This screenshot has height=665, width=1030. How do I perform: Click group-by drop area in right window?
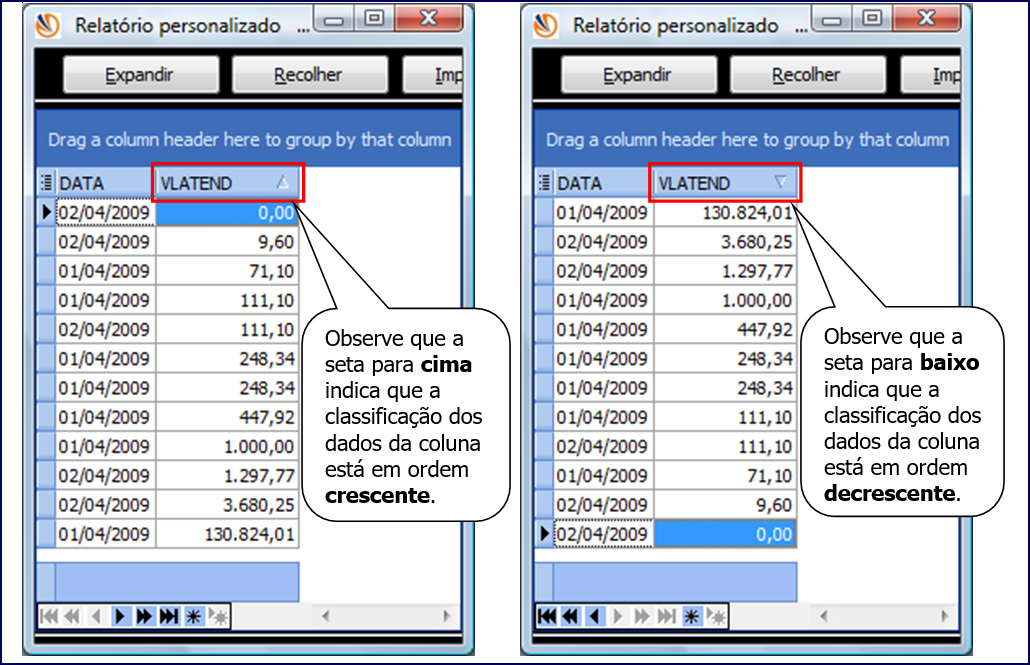(747, 139)
